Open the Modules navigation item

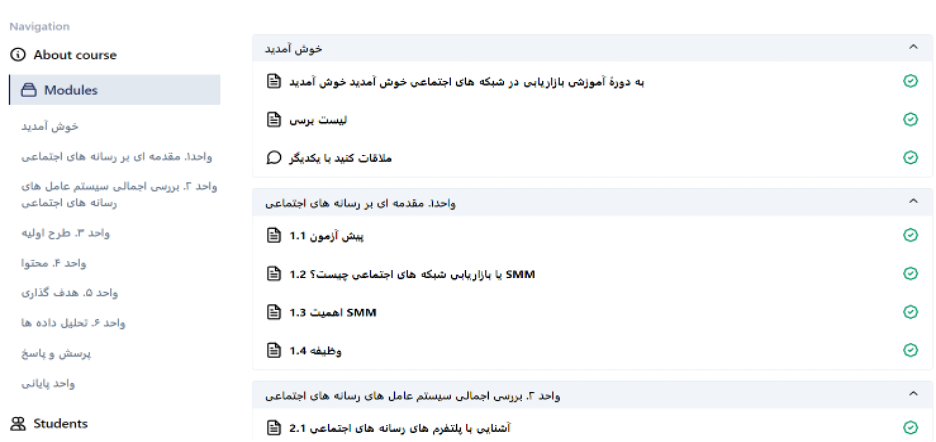point(115,90)
